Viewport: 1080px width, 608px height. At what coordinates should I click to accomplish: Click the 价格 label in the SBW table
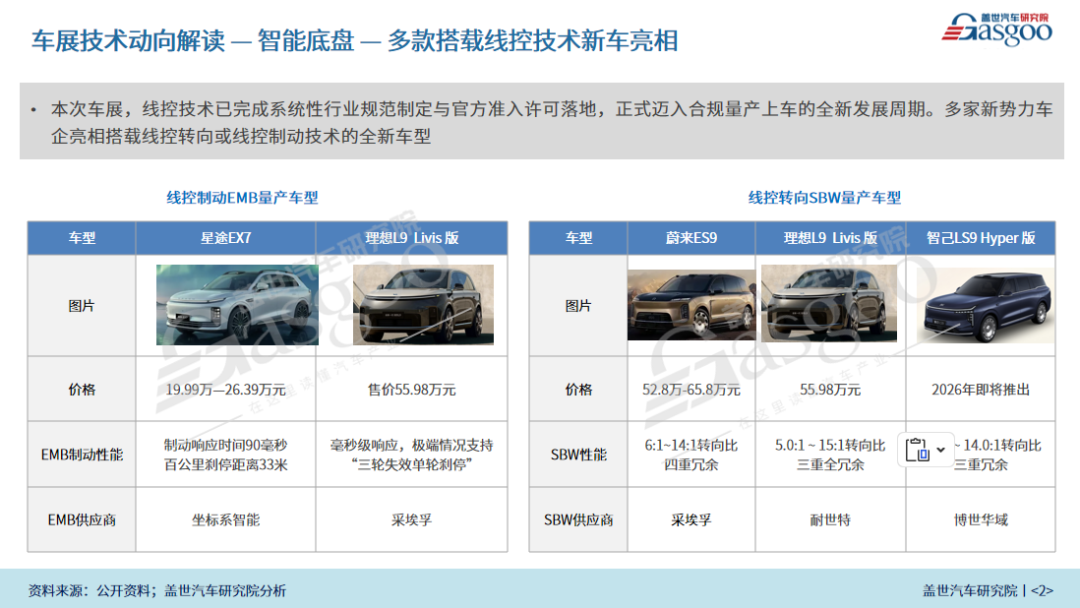[x=579, y=390]
